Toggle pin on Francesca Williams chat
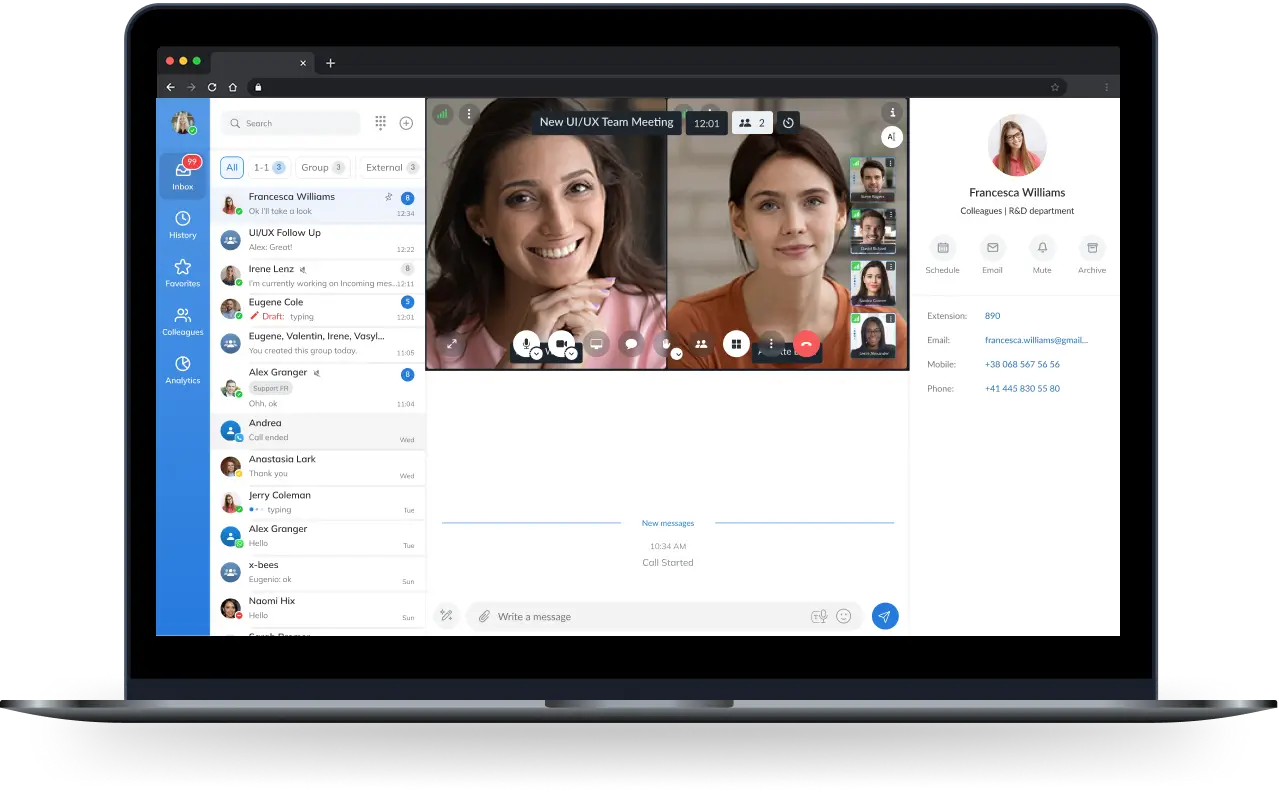The width and height of the screenshot is (1279, 793). tap(388, 197)
